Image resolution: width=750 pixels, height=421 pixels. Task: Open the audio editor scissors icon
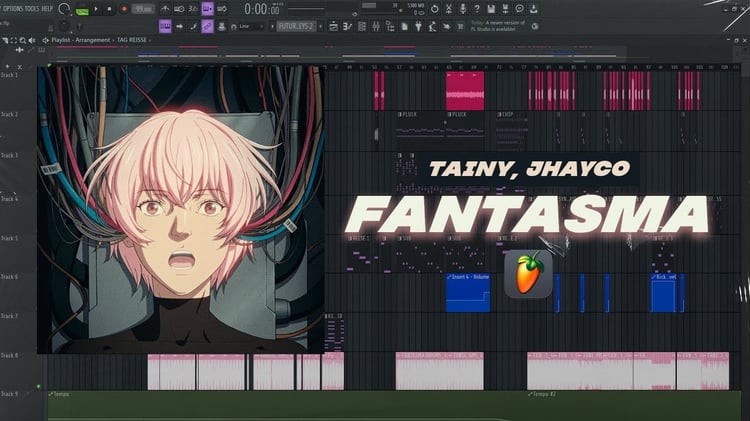pos(449,9)
